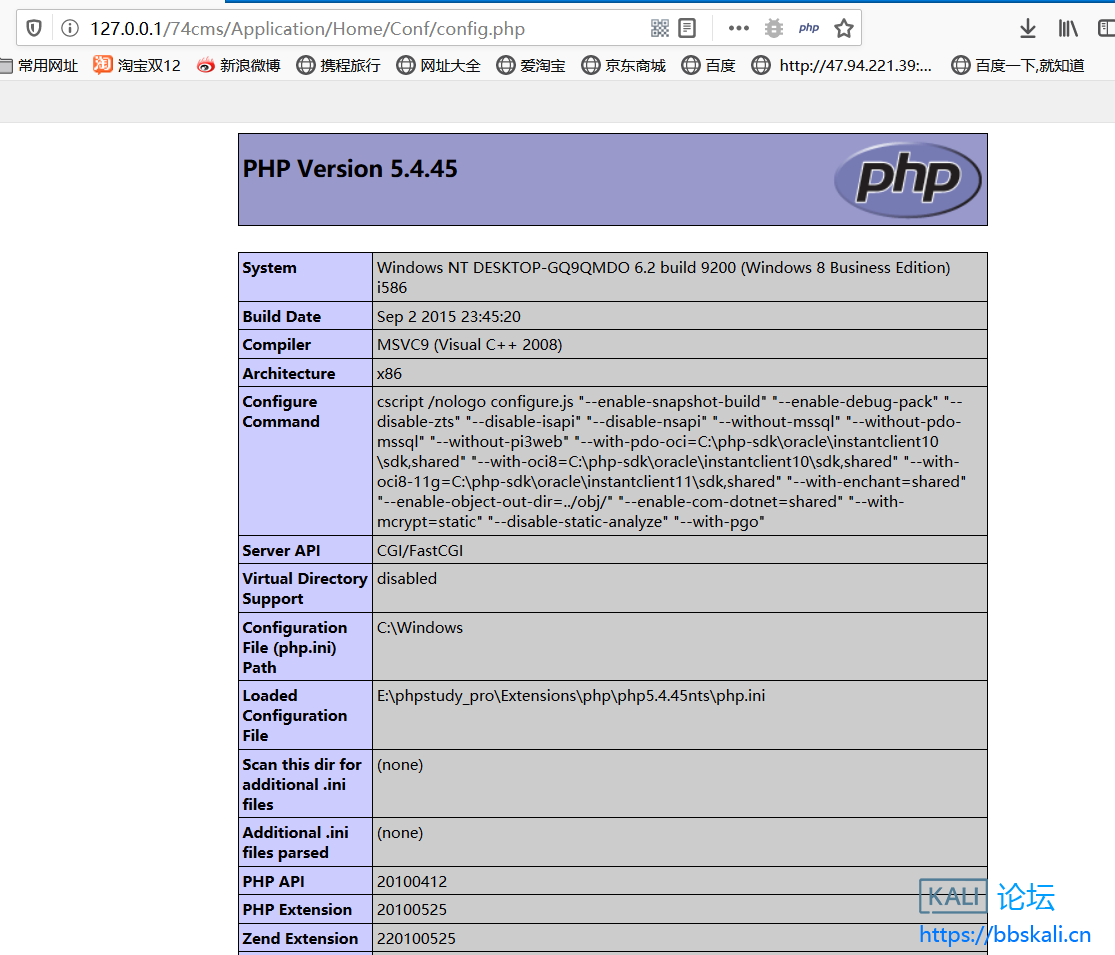Open the 新浪微博 bookmark
1115x955 pixels.
pos(239,65)
